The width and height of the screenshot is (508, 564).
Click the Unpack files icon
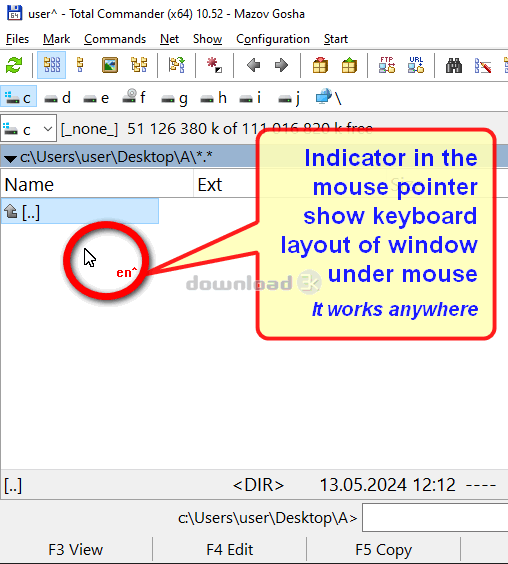349,65
